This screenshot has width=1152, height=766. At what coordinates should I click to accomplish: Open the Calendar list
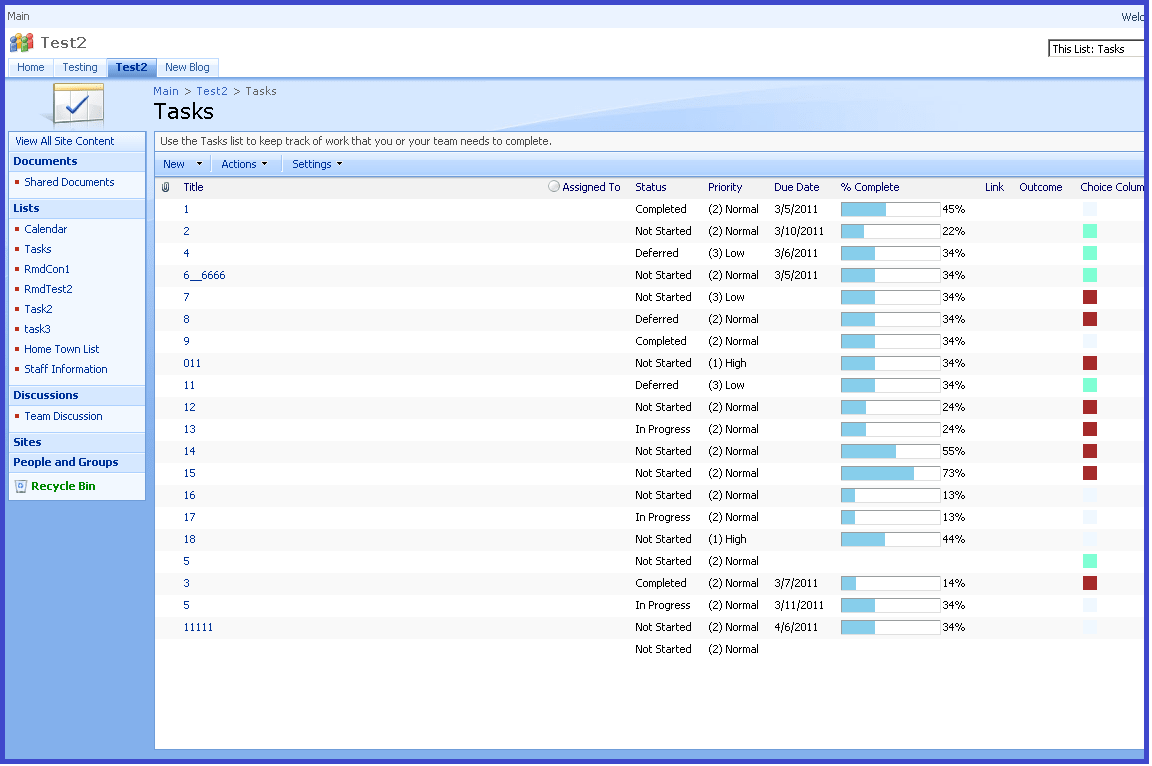pos(46,229)
